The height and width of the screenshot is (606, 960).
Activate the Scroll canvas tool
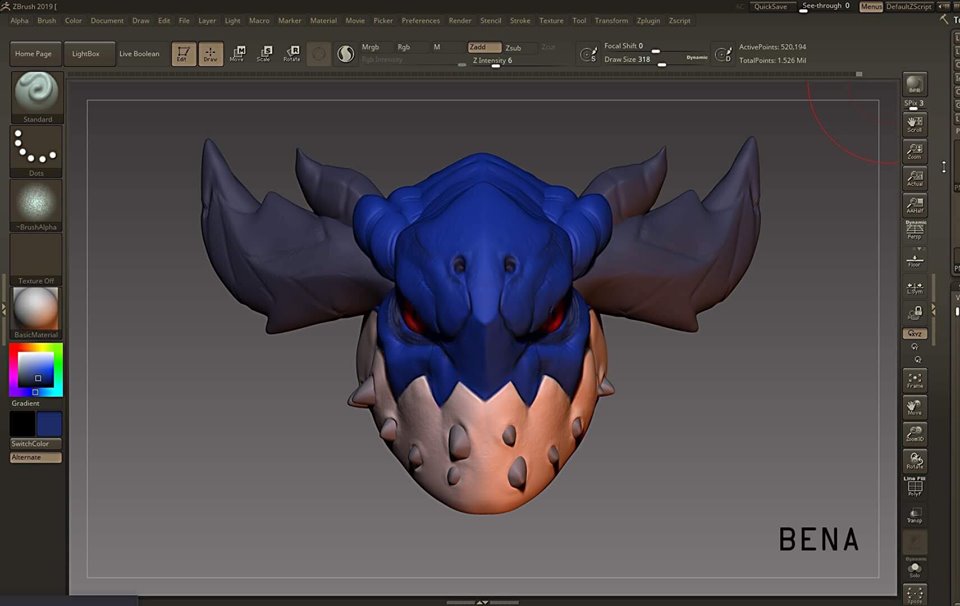pos(914,124)
